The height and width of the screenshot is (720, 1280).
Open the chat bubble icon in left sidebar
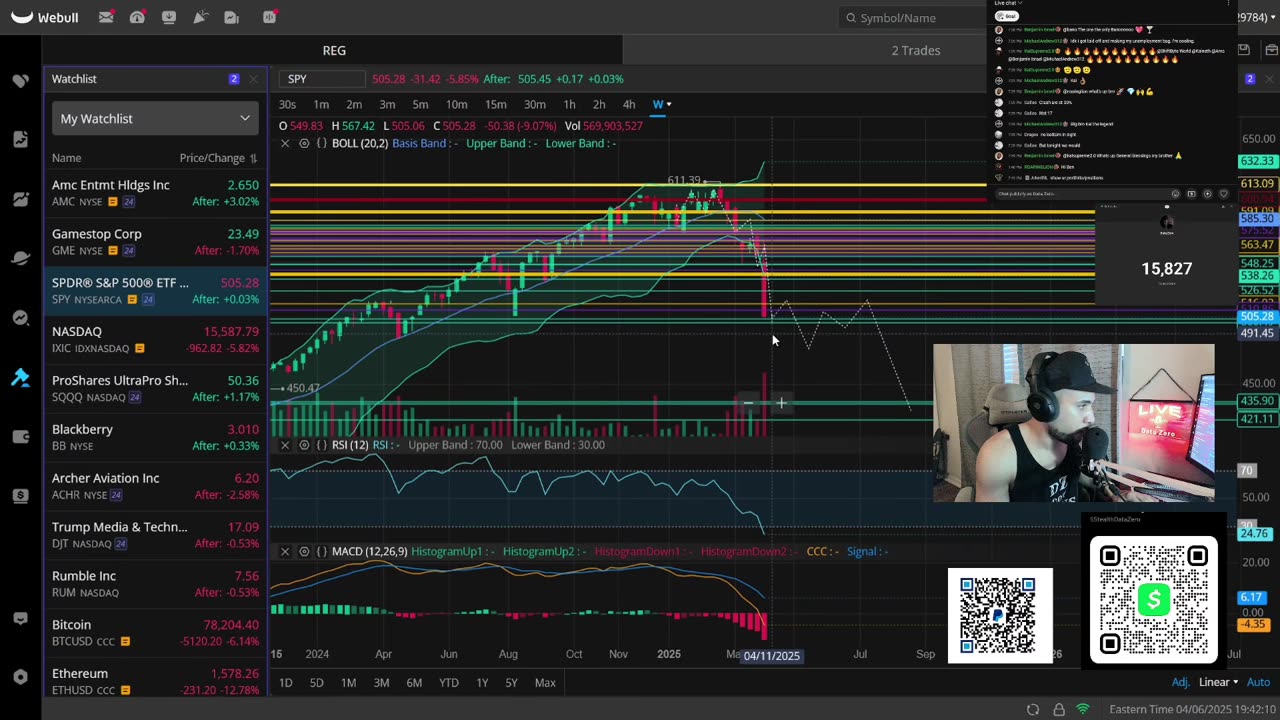coord(20,619)
